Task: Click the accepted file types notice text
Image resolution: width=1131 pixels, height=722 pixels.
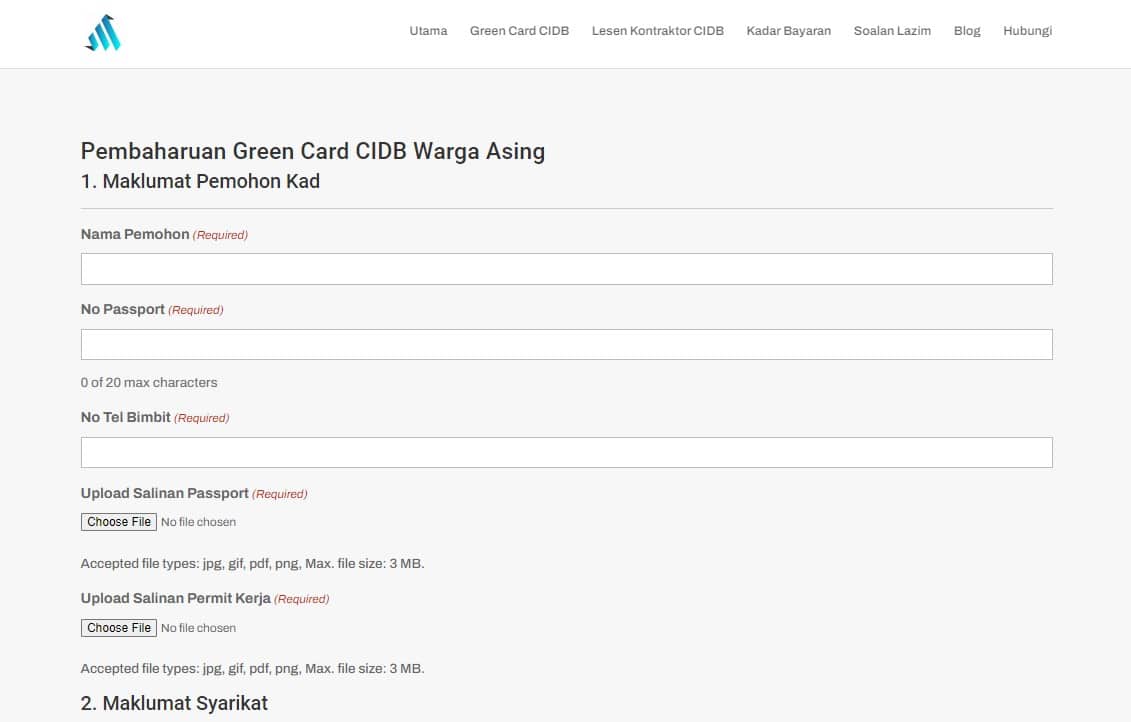Action: [252, 563]
